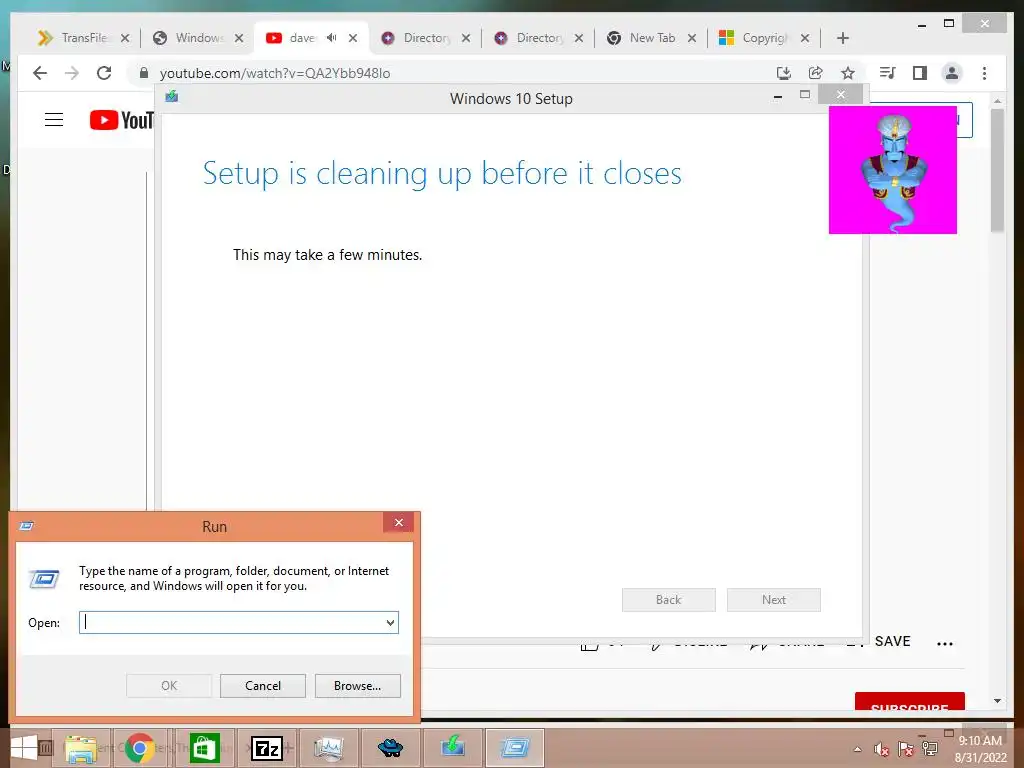
Task: Click the red SUBSCRIBE button
Action: click(x=910, y=701)
